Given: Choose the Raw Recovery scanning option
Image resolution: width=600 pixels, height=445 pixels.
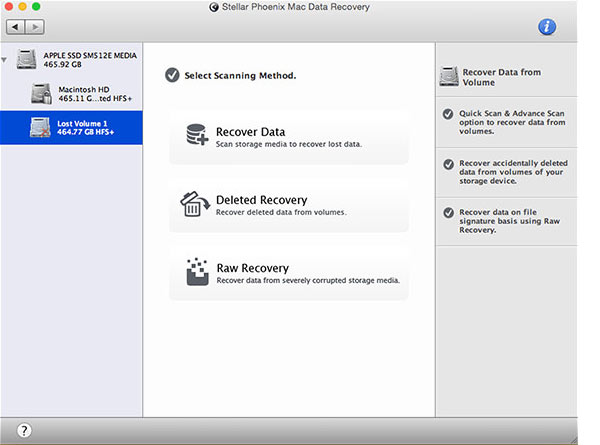Looking at the screenshot, I should pyautogui.click(x=289, y=273).
